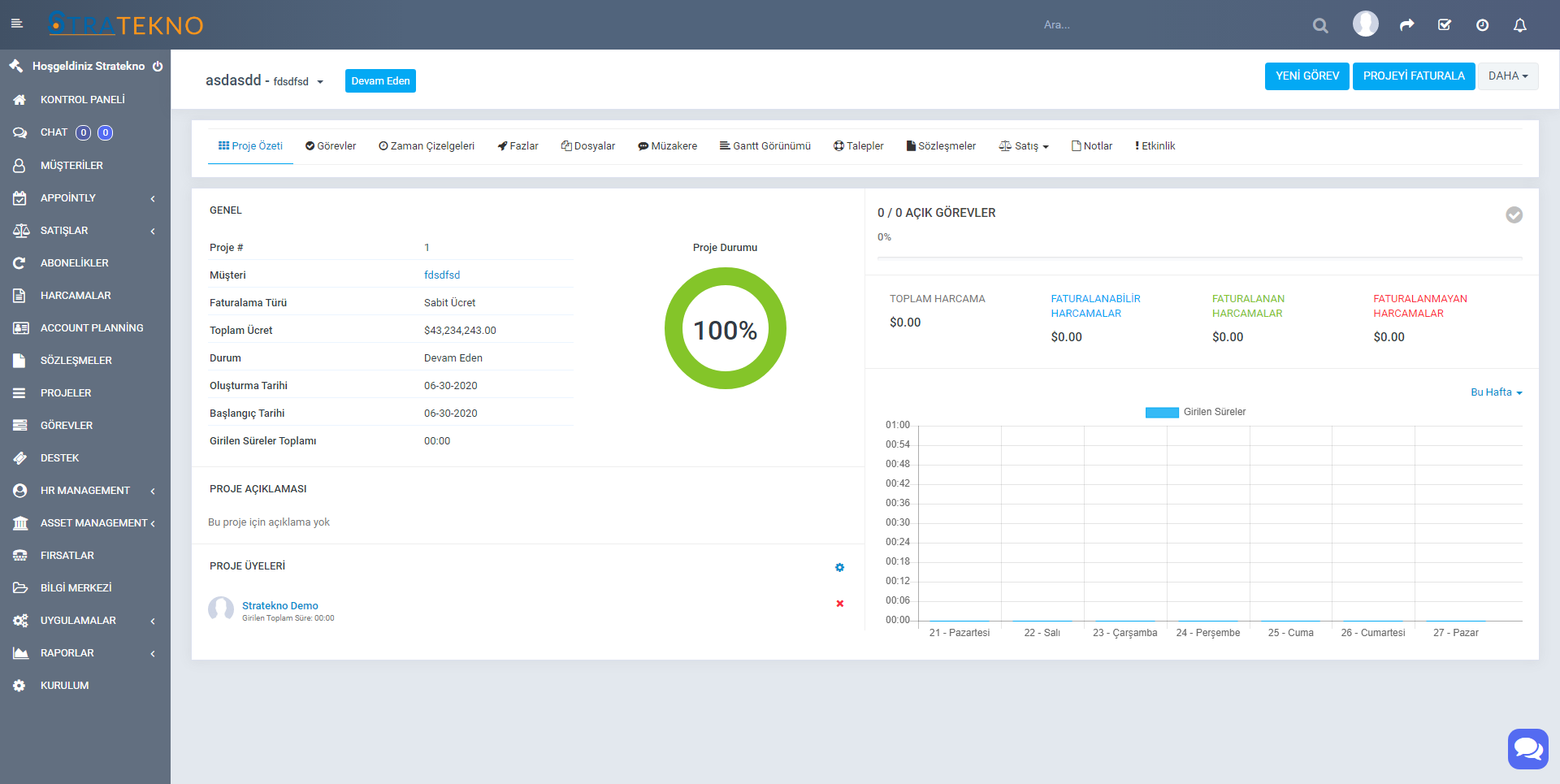Open the todo checklist icon in header
Image resolution: width=1560 pixels, height=784 pixels.
[x=1445, y=25]
